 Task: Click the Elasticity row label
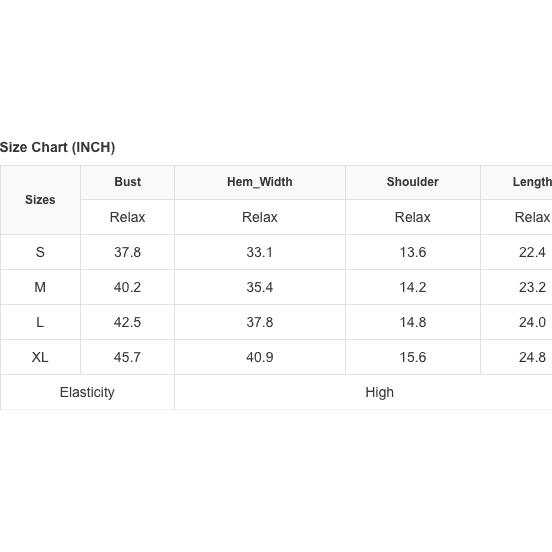[87, 392]
